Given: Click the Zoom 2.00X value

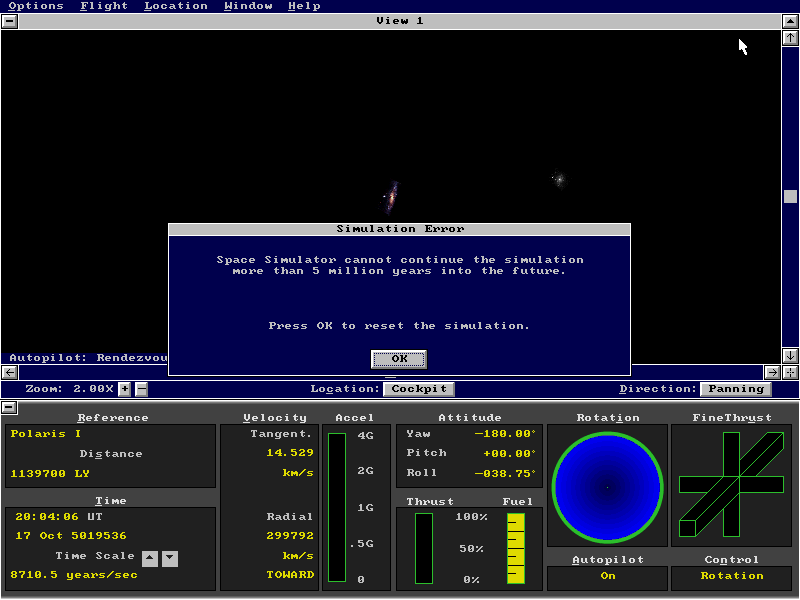Looking at the screenshot, I should [x=93, y=389].
